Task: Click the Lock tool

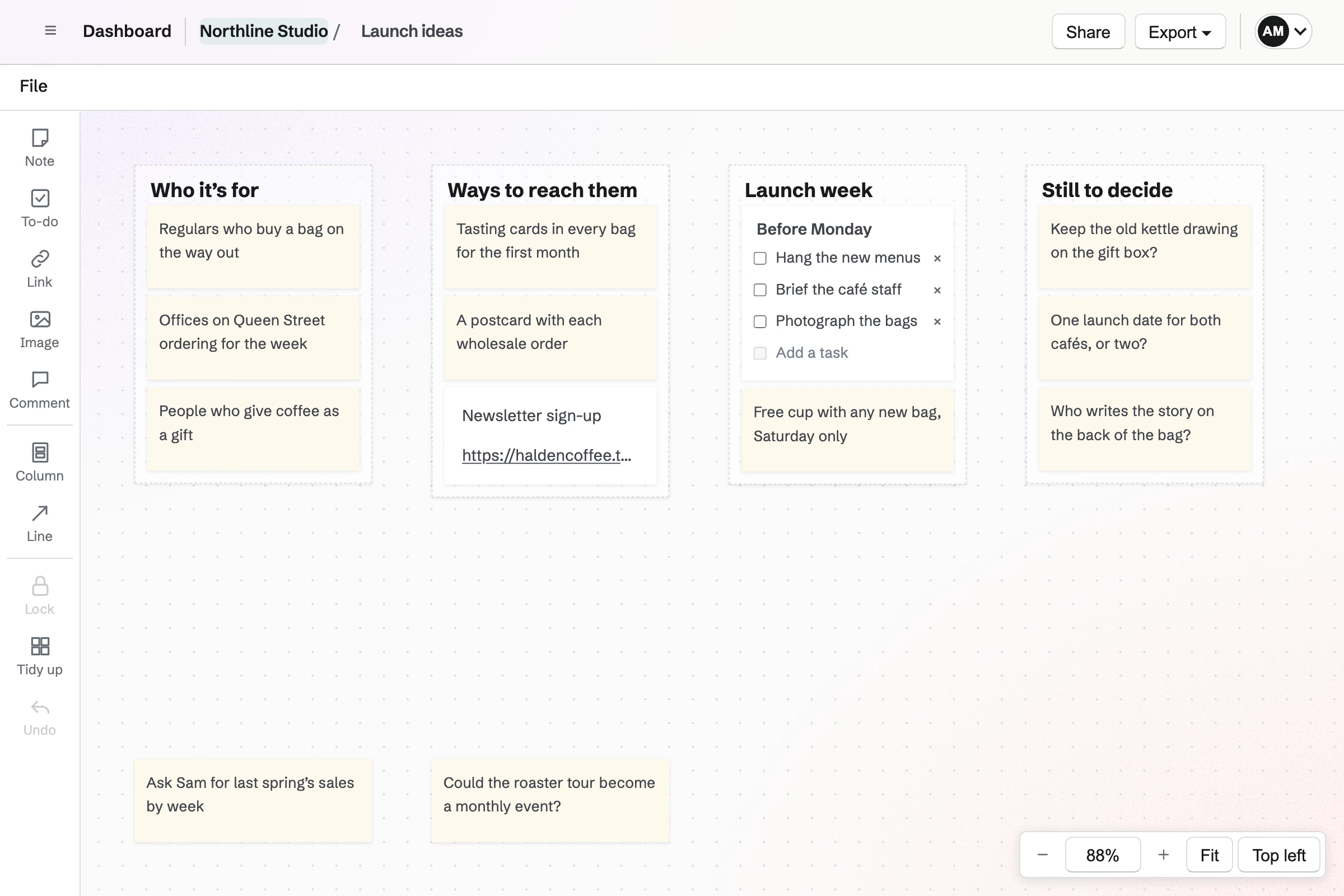Action: (x=39, y=595)
